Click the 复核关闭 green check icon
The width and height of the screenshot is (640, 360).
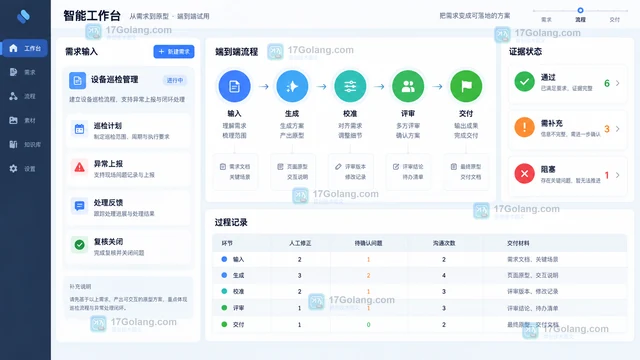[80, 245]
